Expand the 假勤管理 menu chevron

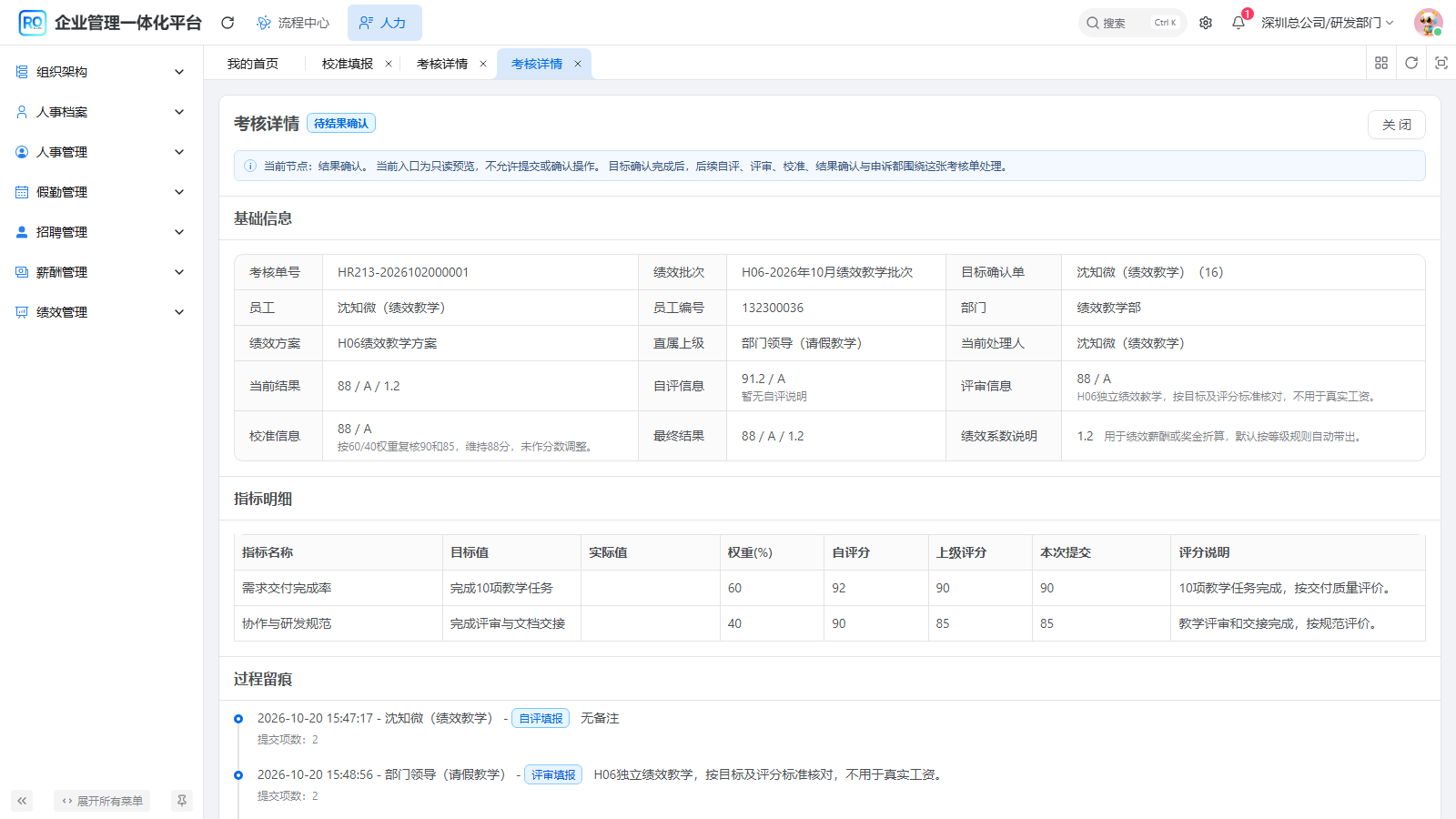tap(179, 192)
